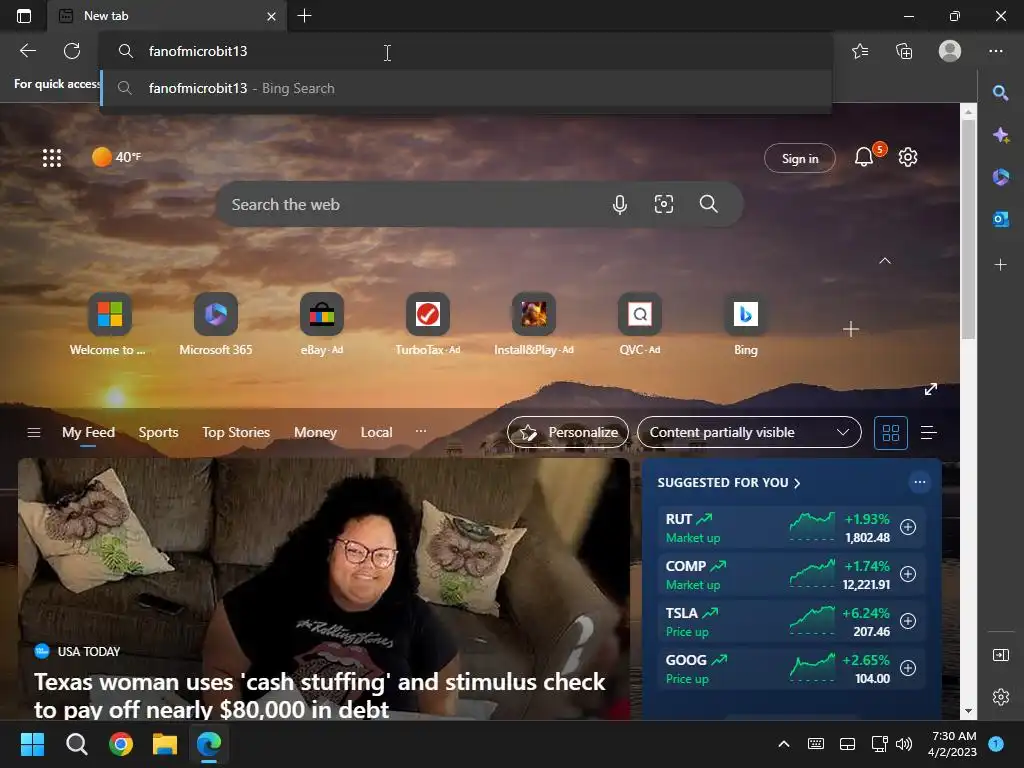Add TSLA to watchlist
The image size is (1024, 768).
pos(908,621)
